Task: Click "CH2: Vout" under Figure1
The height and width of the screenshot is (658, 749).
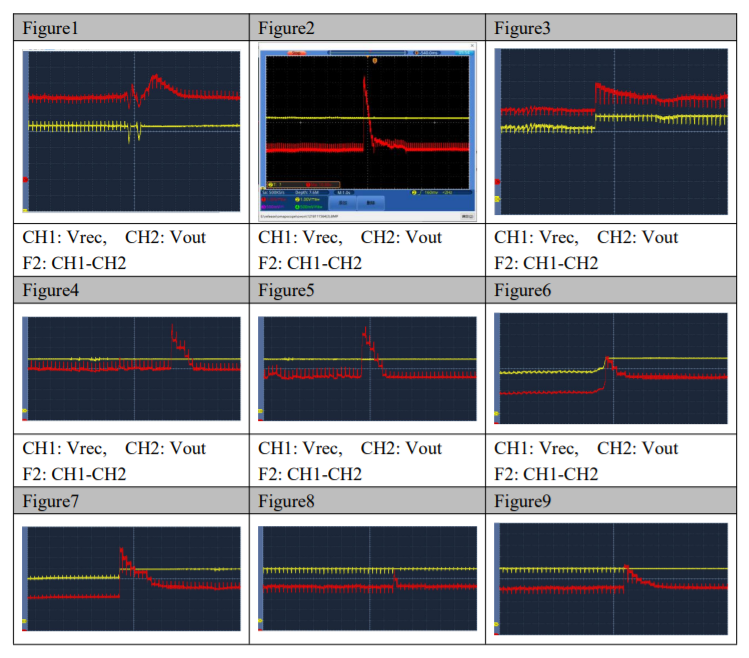Action: 165,237
